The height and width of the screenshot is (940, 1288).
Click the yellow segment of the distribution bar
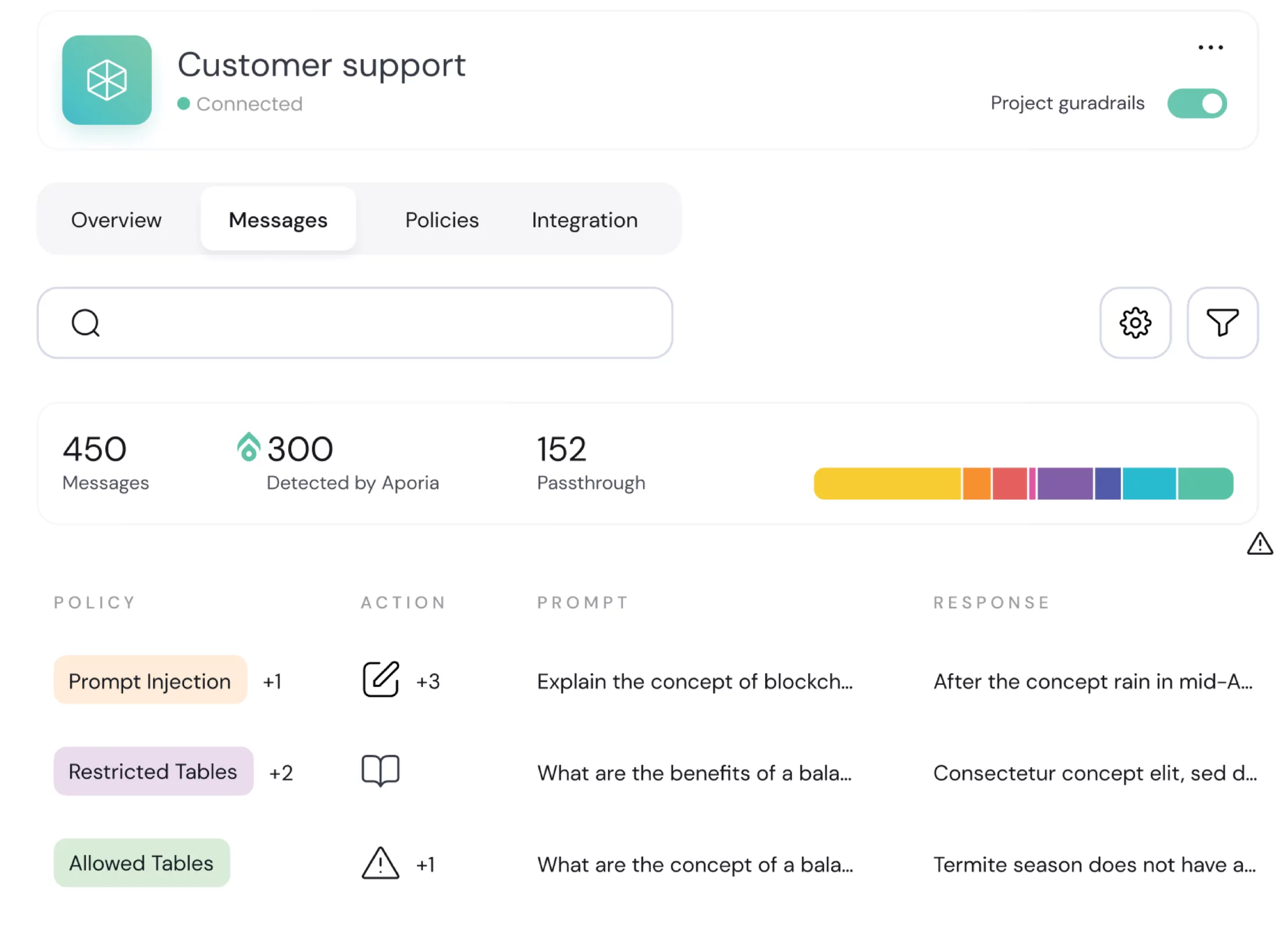887,484
